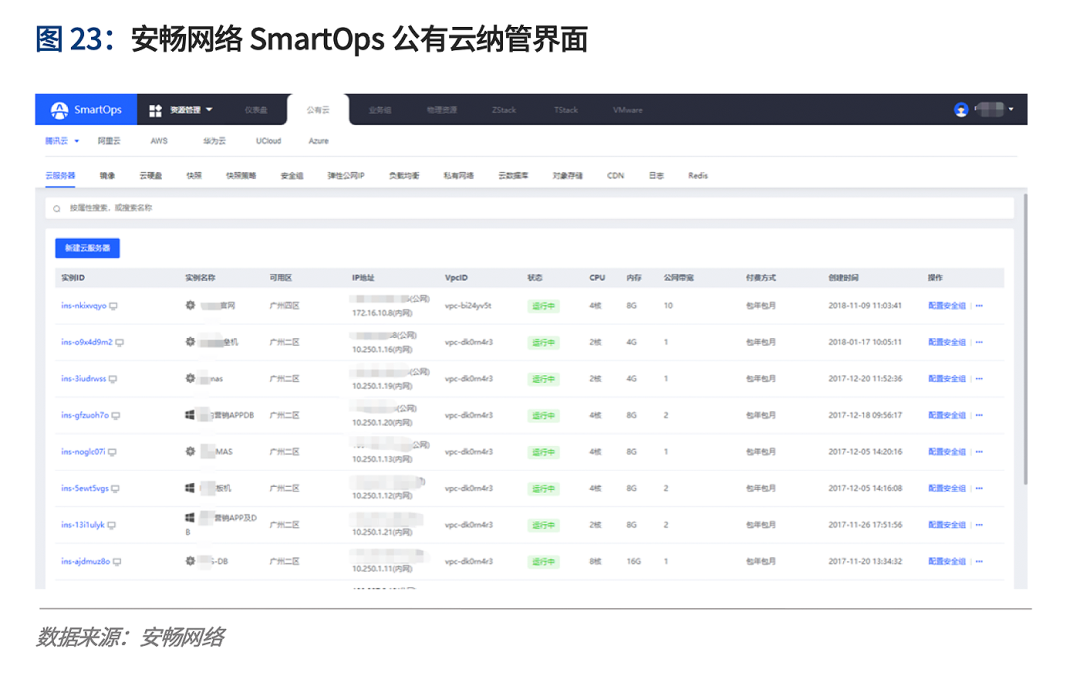Click the vertical page scrollbar
Screen dimensions: 1080x676
coord(1026,339)
